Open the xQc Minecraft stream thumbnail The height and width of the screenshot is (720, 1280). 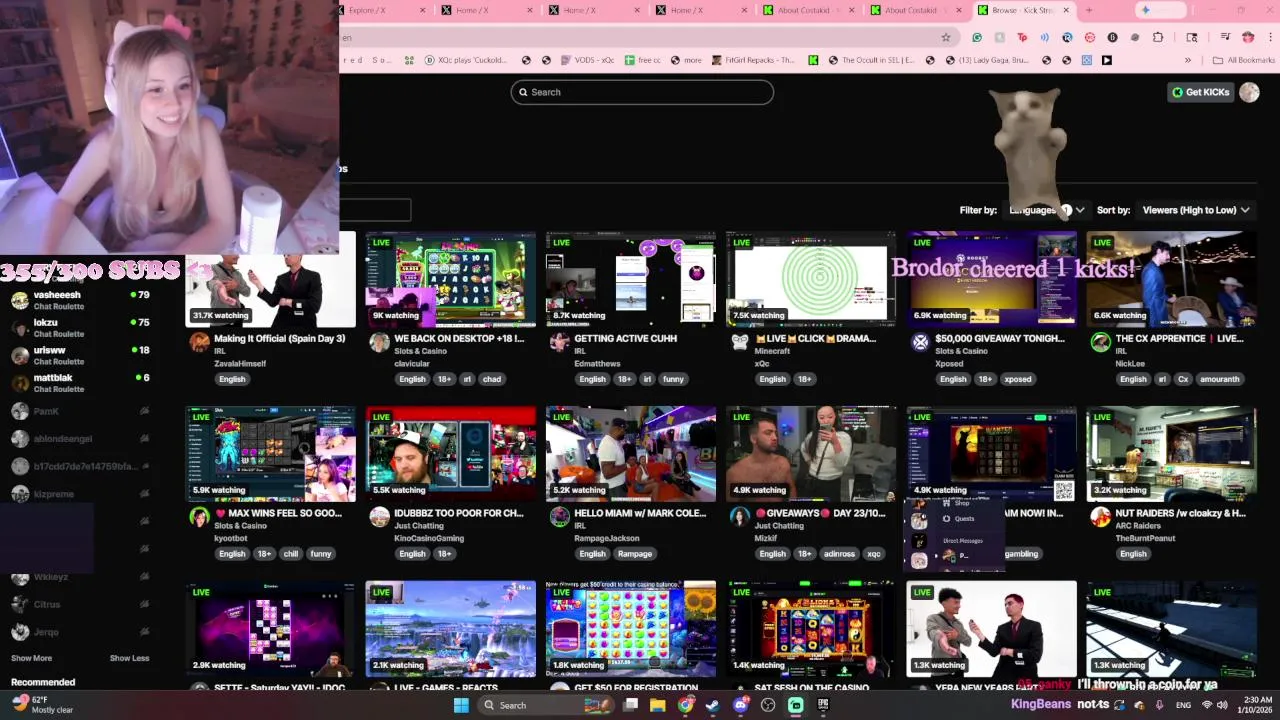click(811, 279)
